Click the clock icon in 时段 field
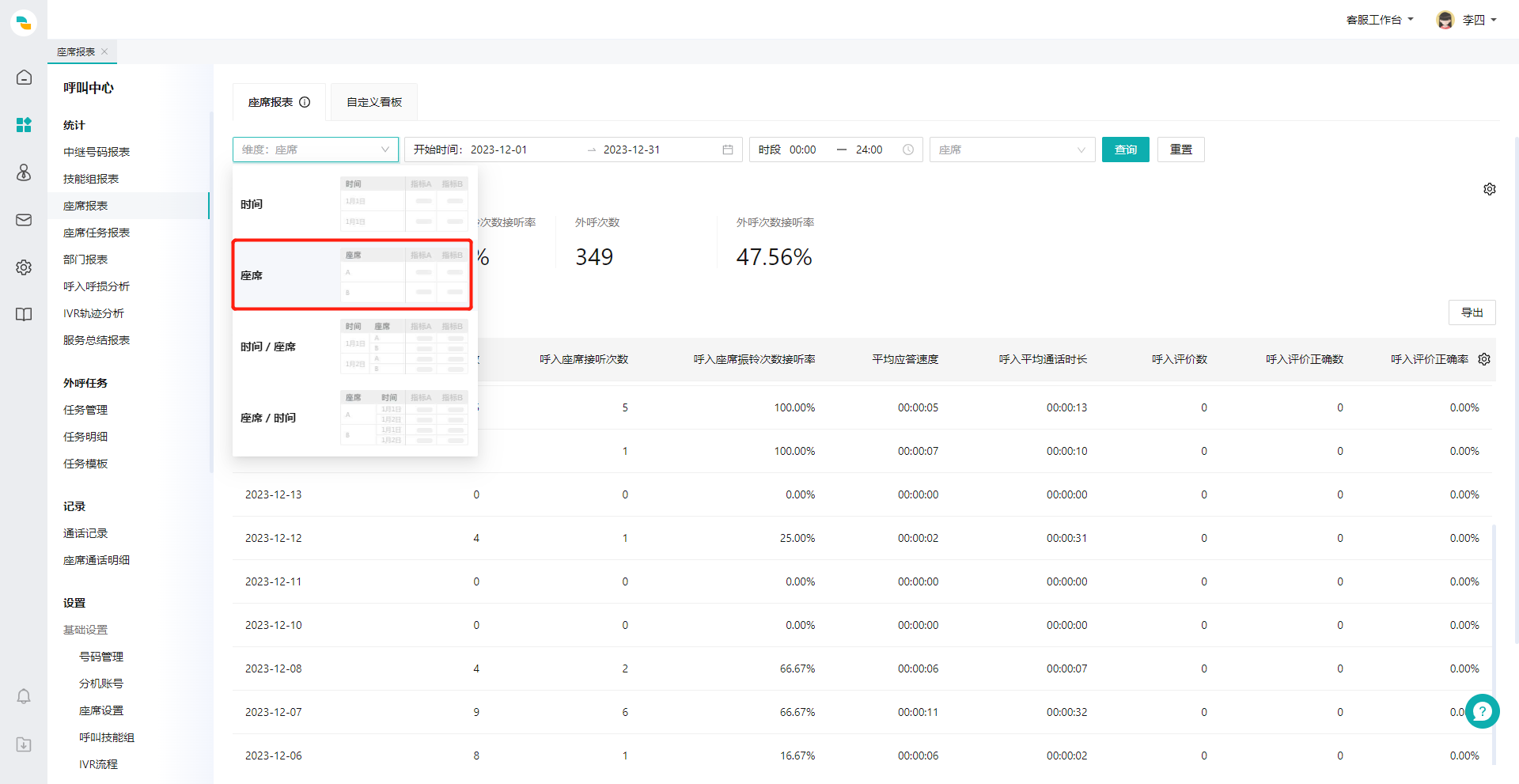The width and height of the screenshot is (1519, 784). point(908,150)
